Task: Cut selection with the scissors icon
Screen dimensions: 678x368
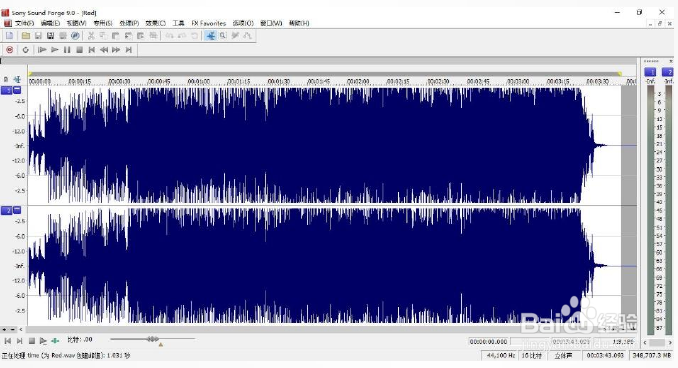Action: tap(91, 36)
